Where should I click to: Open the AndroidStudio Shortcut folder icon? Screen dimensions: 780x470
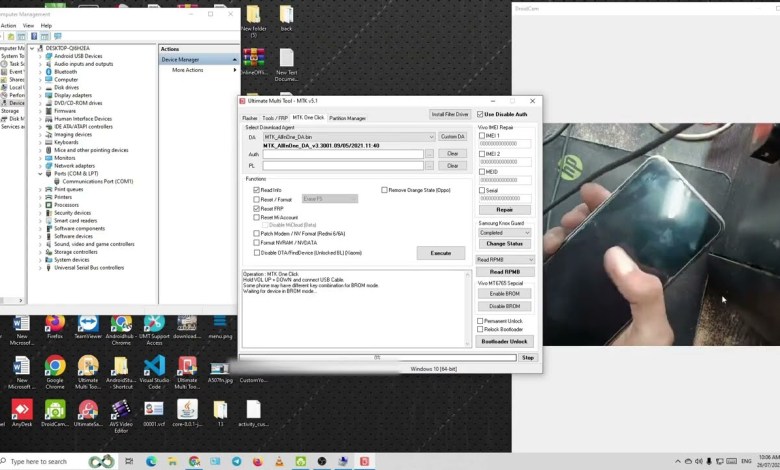[x=121, y=373]
